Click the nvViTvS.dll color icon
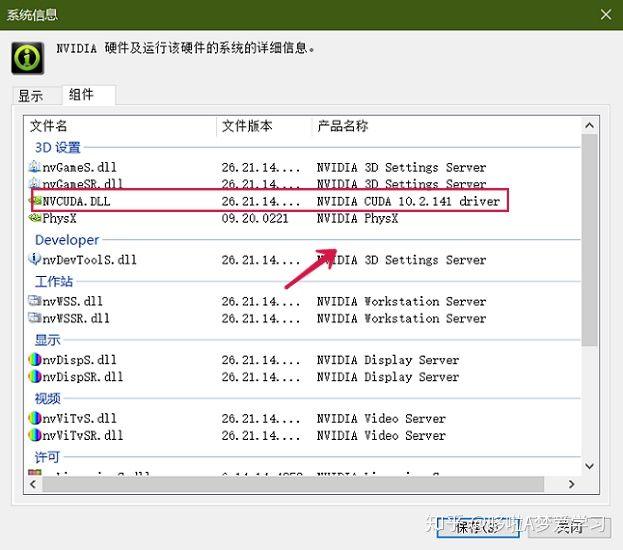 pos(35,418)
